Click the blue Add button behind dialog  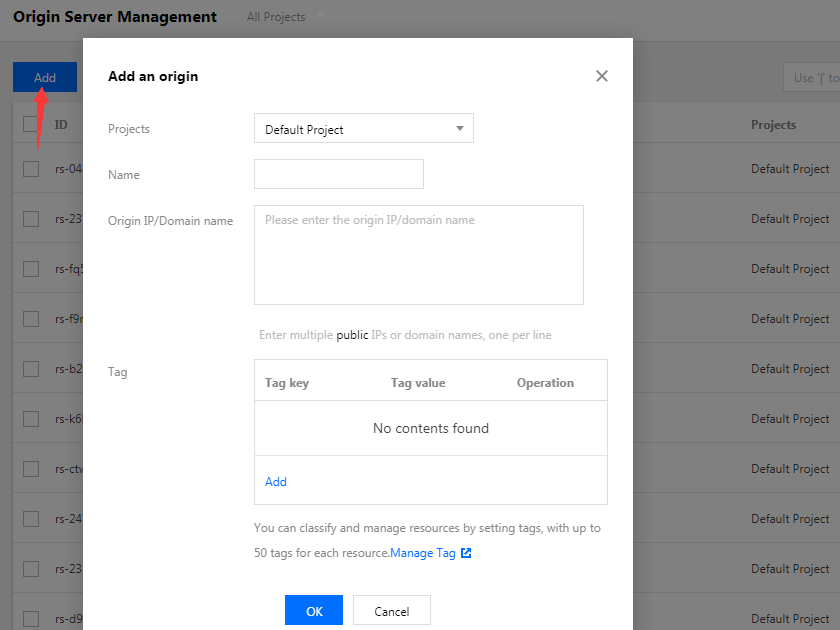45,77
